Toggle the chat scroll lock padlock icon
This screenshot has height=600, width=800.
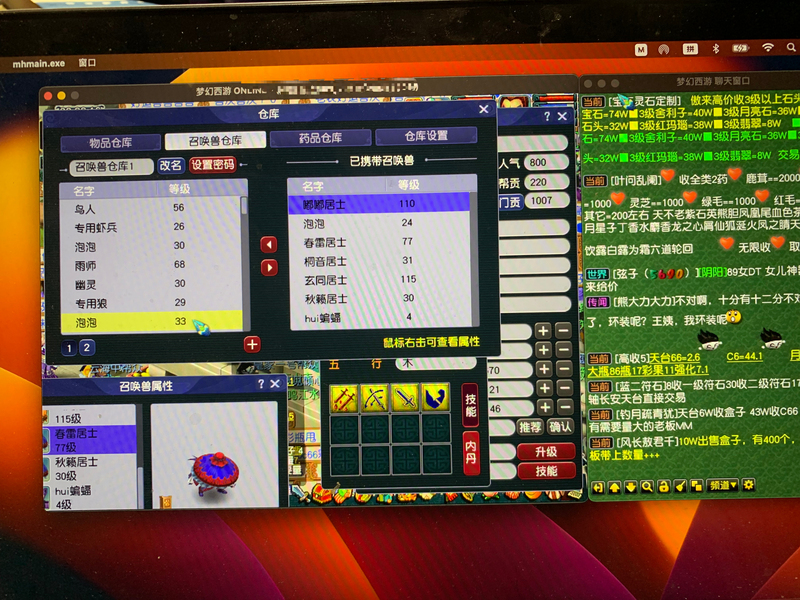click(663, 486)
